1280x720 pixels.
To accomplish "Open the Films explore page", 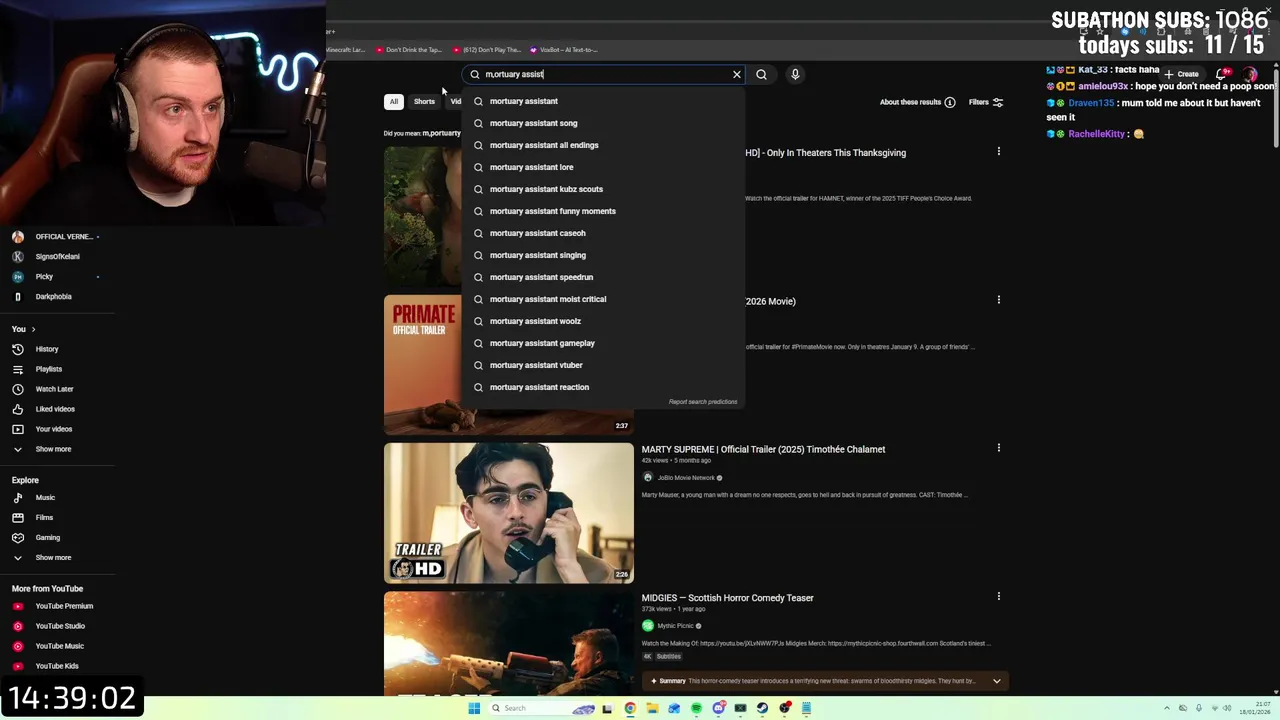I will tap(44, 517).
